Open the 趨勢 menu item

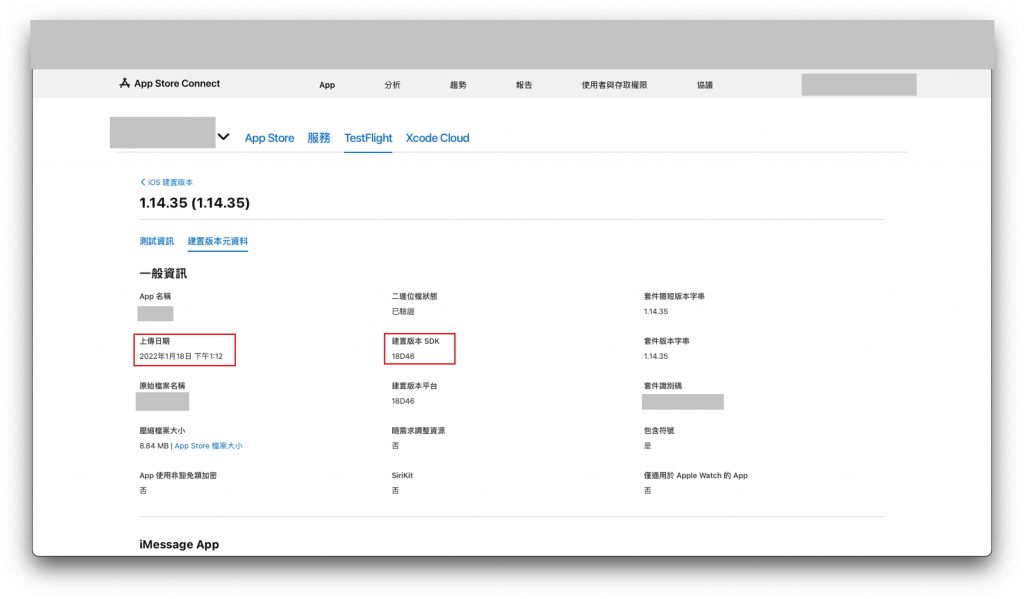[x=458, y=85]
